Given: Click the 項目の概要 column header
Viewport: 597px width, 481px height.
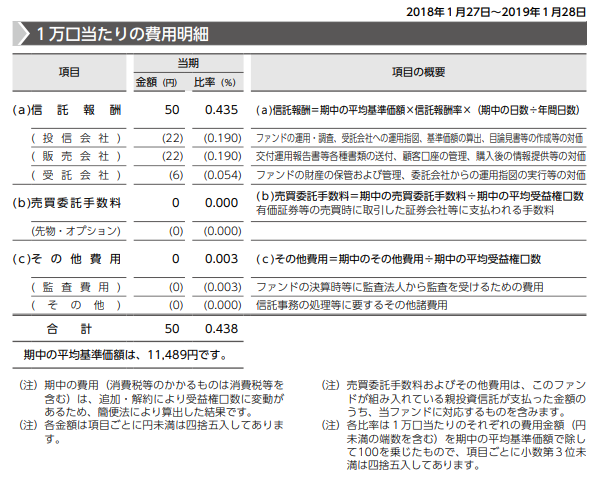Looking at the screenshot, I should click(418, 72).
